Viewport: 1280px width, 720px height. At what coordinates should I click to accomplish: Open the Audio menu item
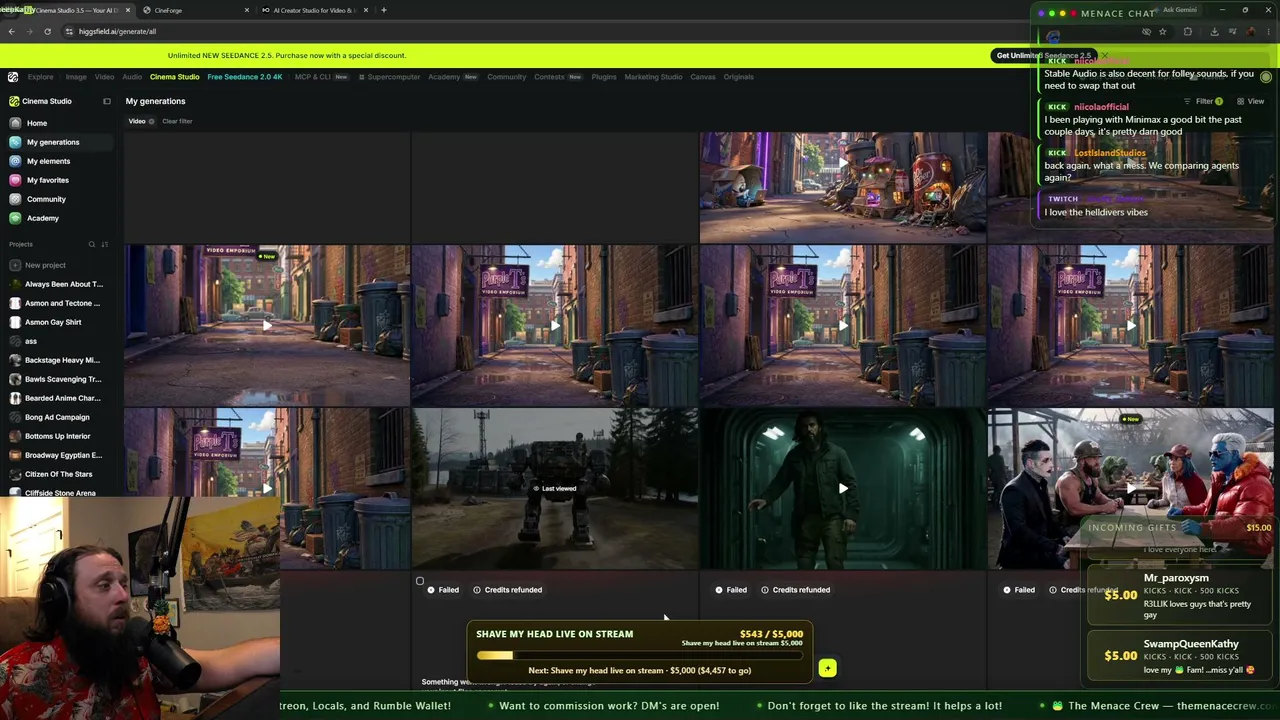tap(132, 77)
